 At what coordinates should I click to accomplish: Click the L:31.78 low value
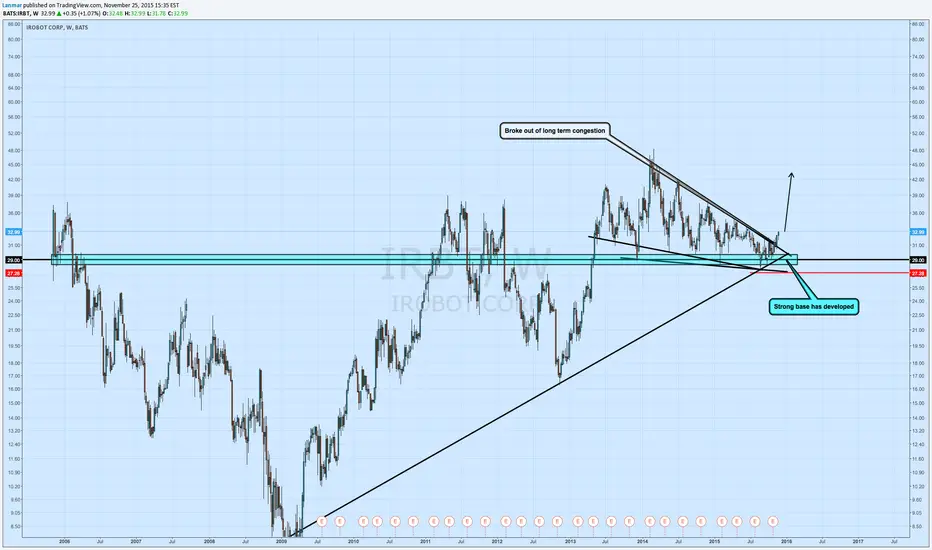(x=158, y=13)
